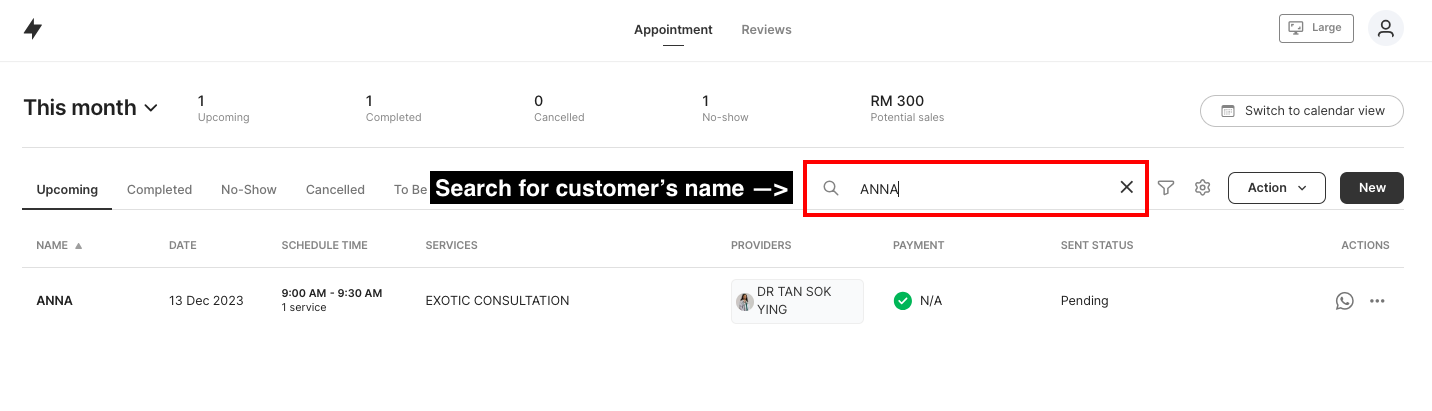
Task: Click the green payment check icon
Action: [x=902, y=300]
